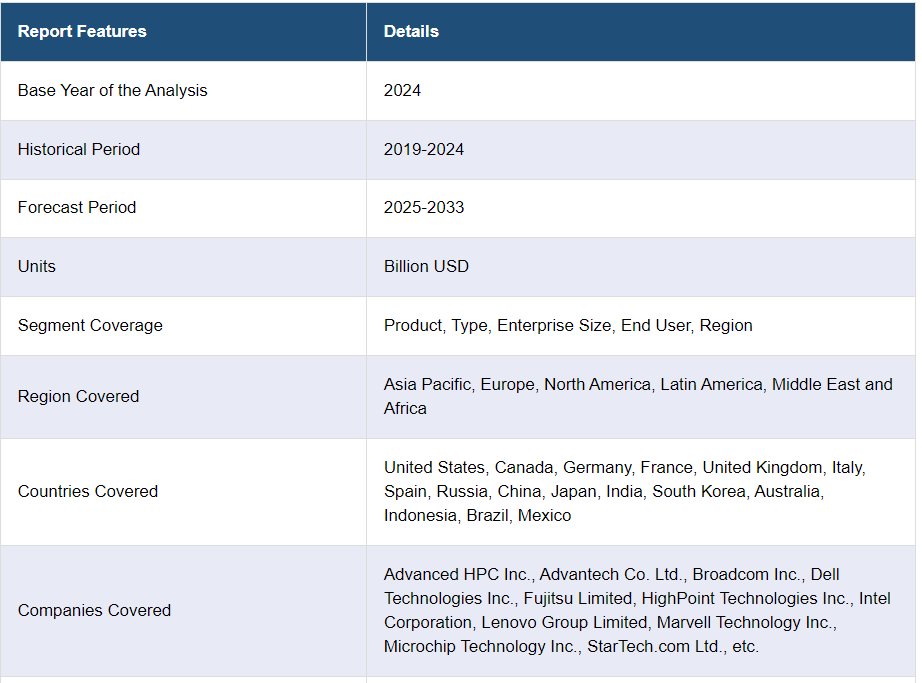
Task: Click the "Report Features" column header
Action: (82, 31)
